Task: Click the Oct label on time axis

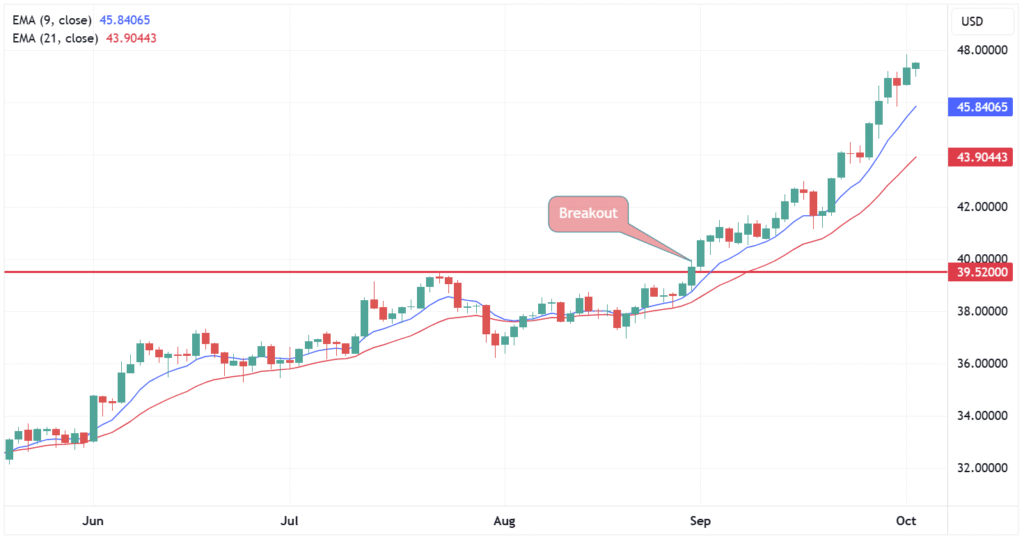Action: [x=905, y=521]
